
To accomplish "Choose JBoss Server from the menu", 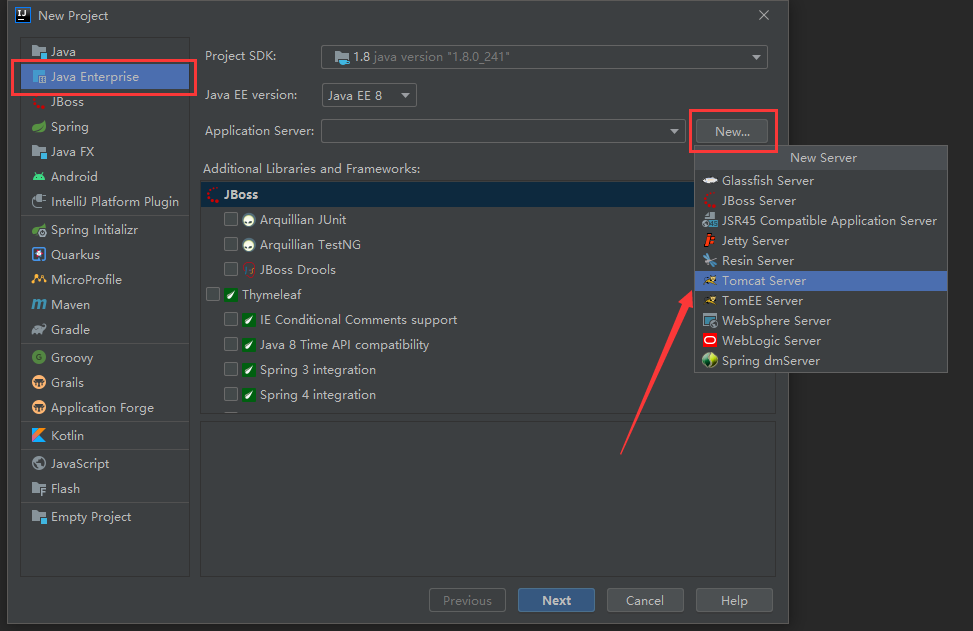I will (821, 201).
